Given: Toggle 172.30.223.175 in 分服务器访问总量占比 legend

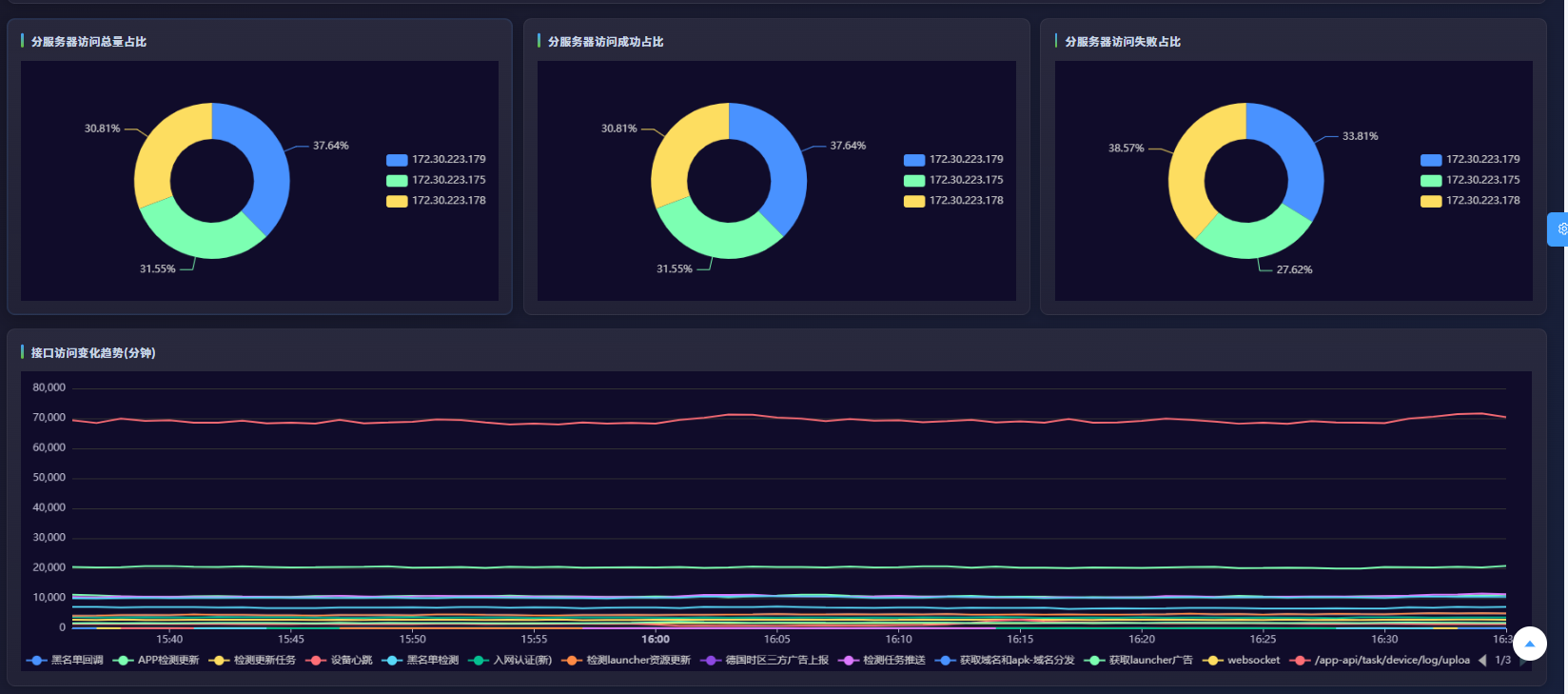Looking at the screenshot, I should pos(436,180).
